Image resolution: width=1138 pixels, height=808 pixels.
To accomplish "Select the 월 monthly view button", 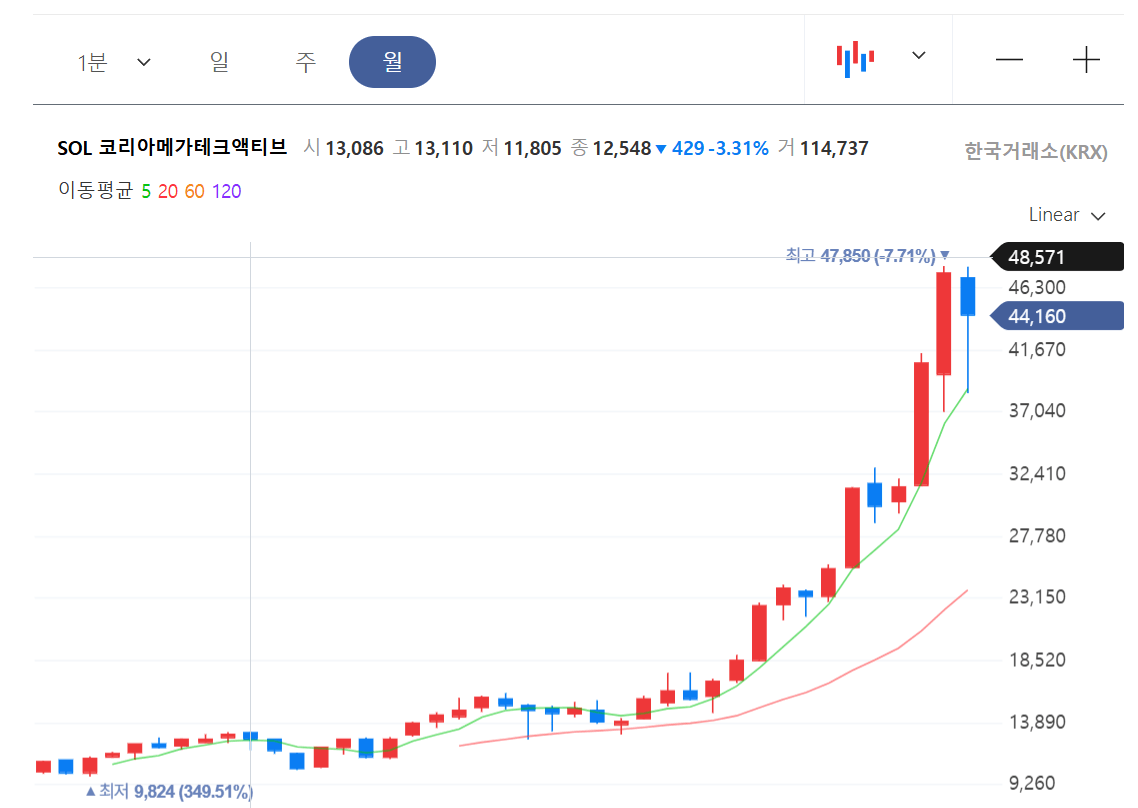I will point(392,61).
